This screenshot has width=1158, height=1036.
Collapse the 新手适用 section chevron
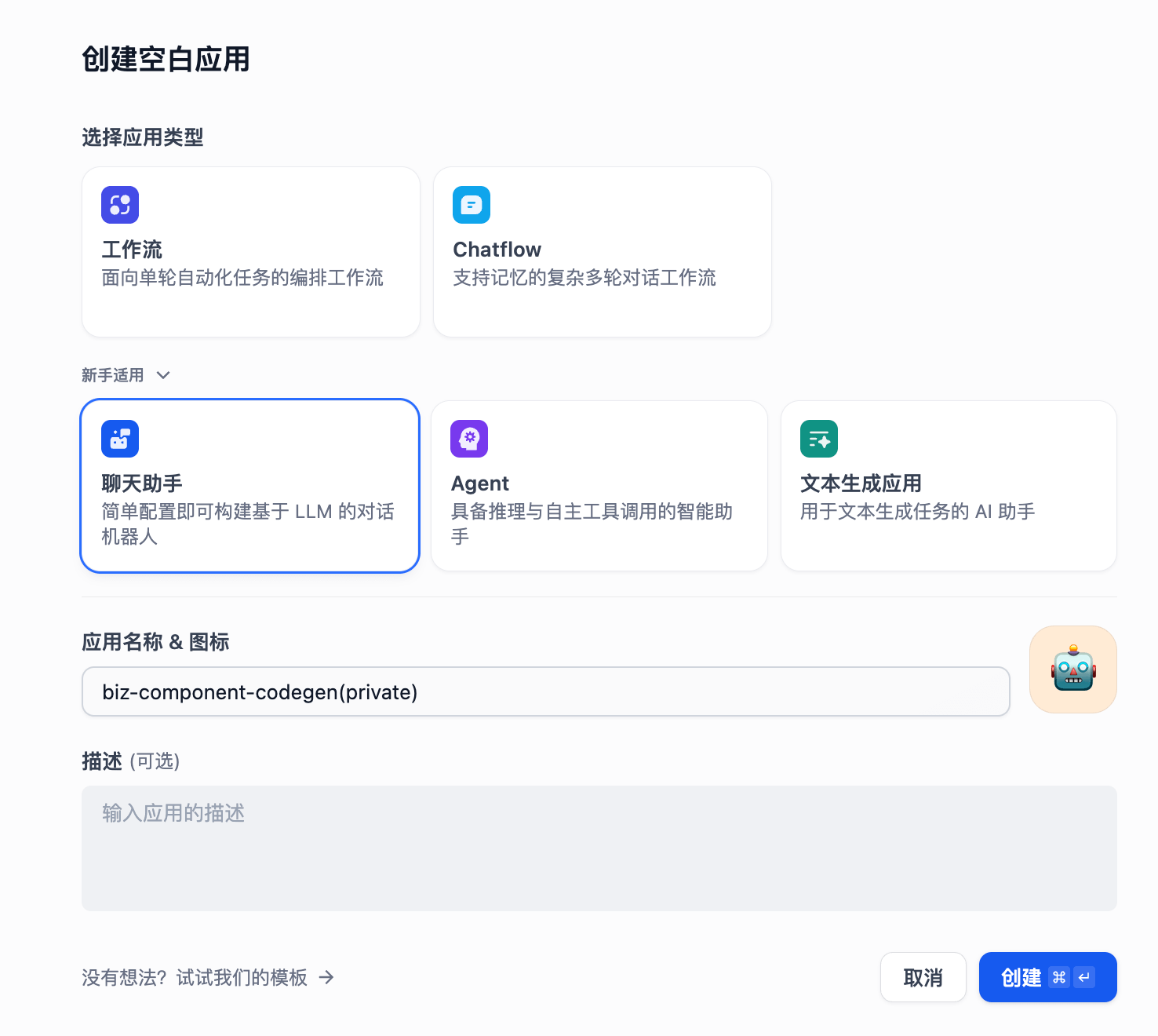(163, 375)
